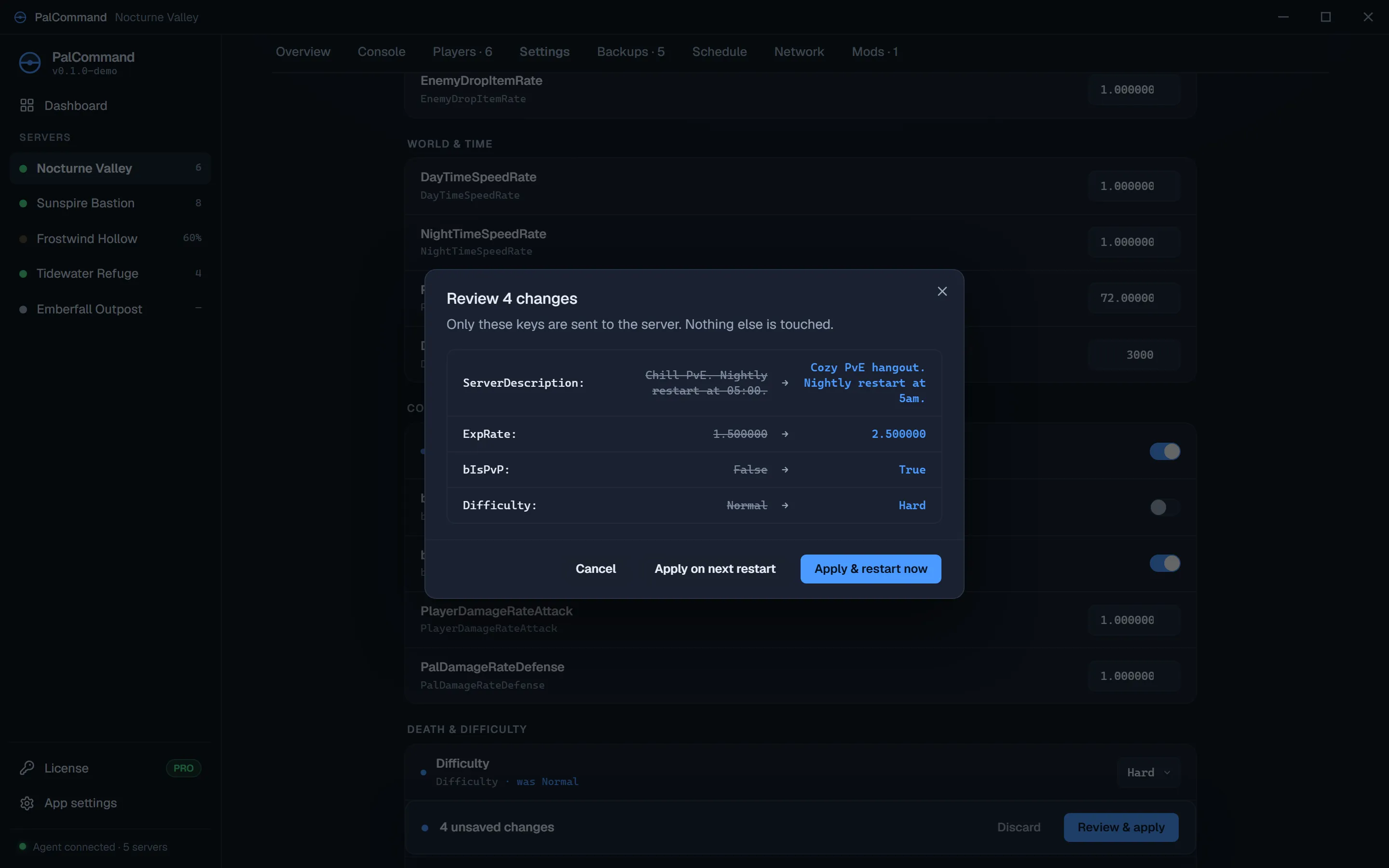Image resolution: width=1389 pixels, height=868 pixels.
Task: Edit DayTimeSpeedRate value field
Action: coord(1133,186)
